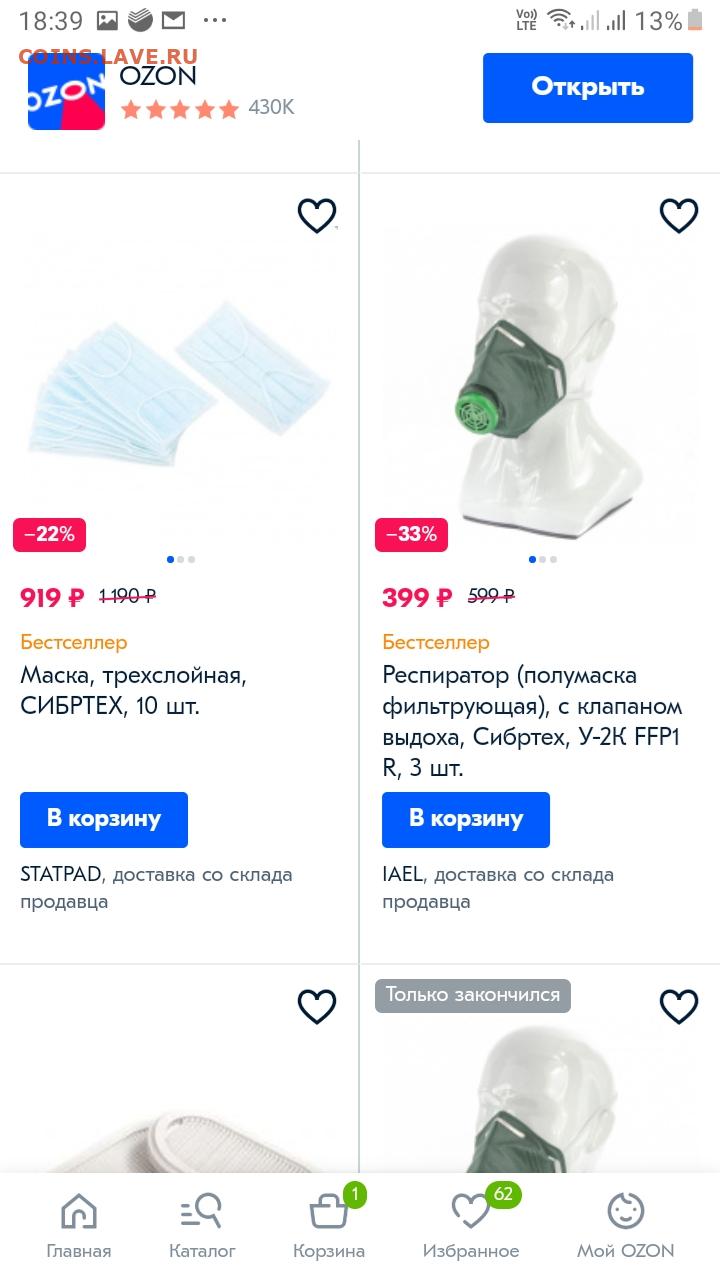Favorite the СИБРТЕХ three-layer mask
Screen dimensions: 720x1280
coord(317,215)
